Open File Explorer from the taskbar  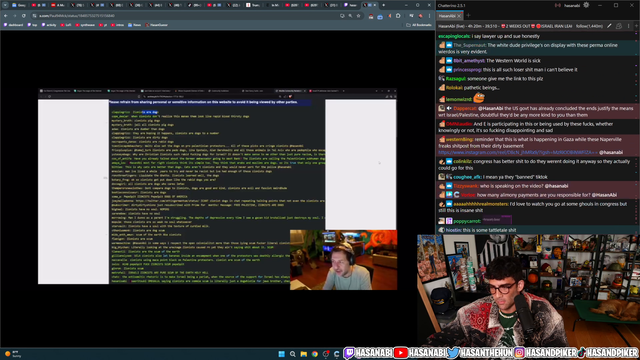click(x=304, y=354)
